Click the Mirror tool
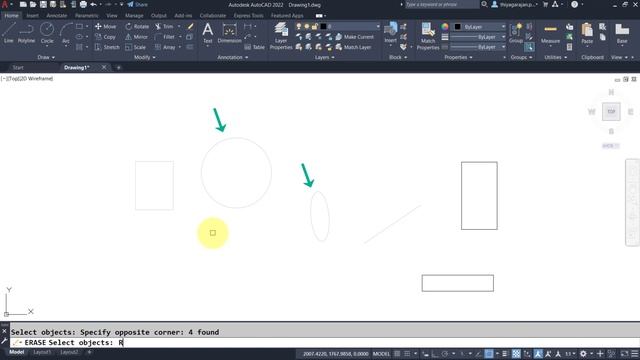 pos(136,37)
